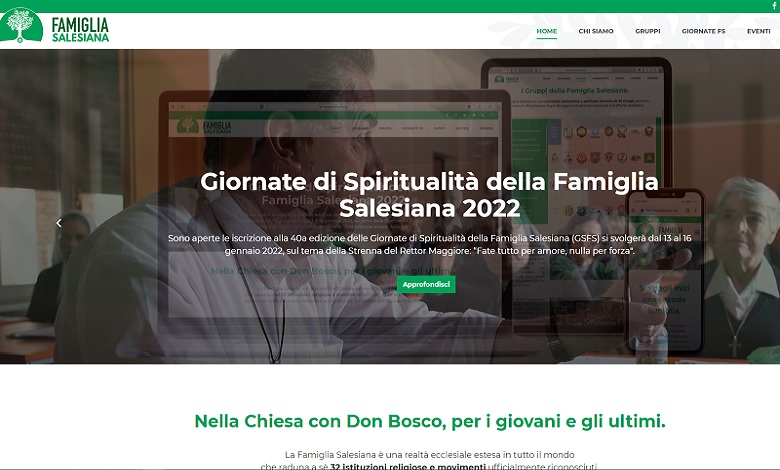
Task: Open the GIORNATE FS menu
Action: 703,31
